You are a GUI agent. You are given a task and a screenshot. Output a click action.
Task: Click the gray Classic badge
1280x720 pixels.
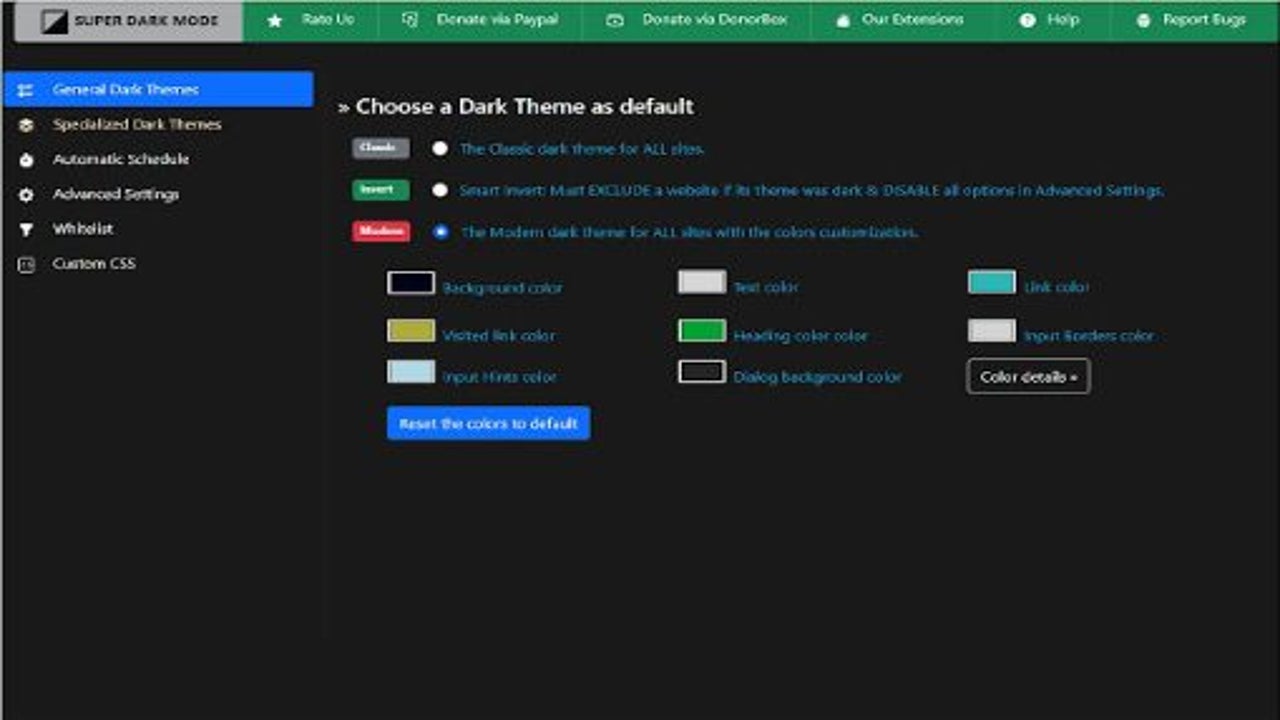(381, 147)
